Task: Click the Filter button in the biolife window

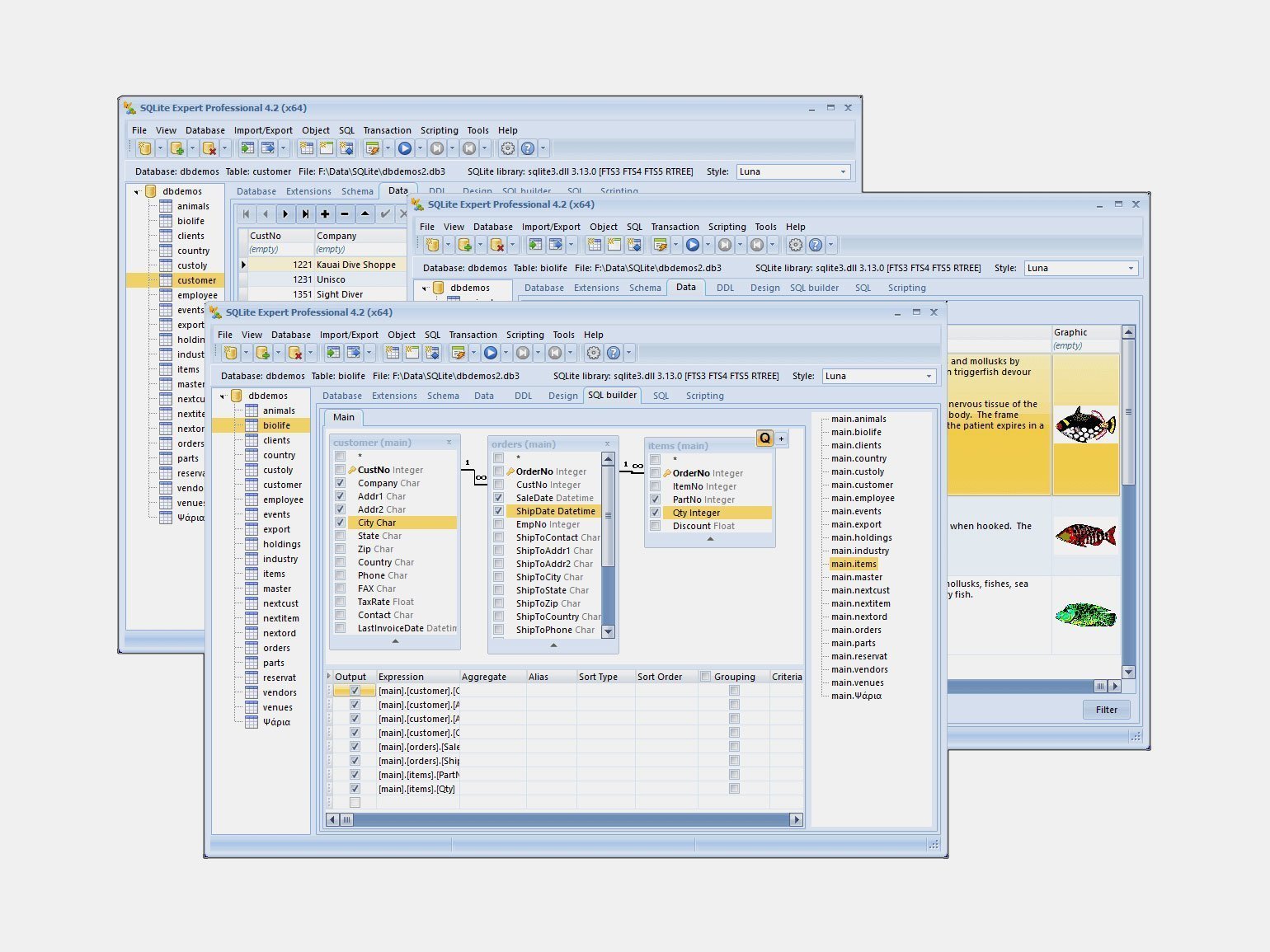Action: (1106, 710)
